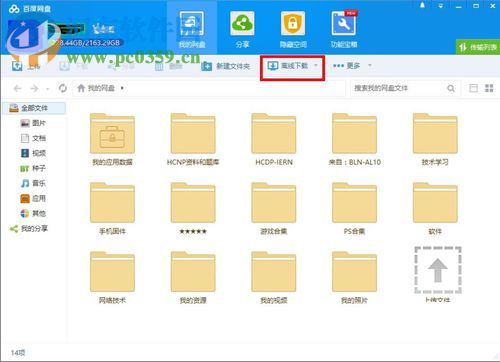The height and width of the screenshot is (362, 500).
Task: Click the notification bell icon
Action: tap(422, 6)
